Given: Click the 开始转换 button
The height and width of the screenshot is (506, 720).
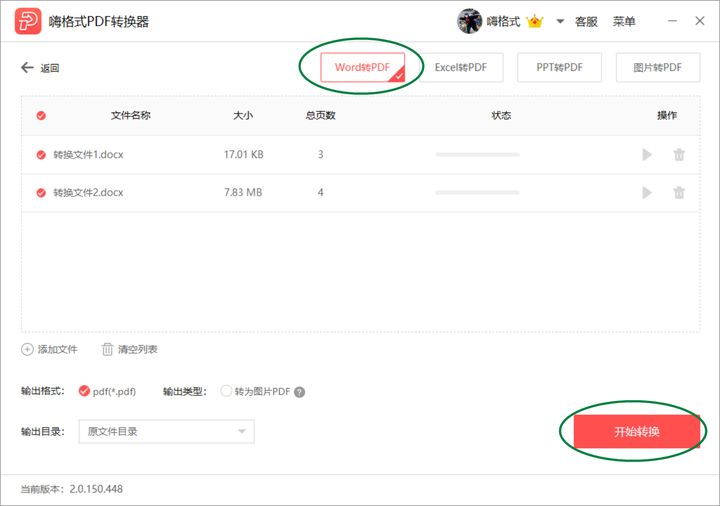Looking at the screenshot, I should click(636, 432).
